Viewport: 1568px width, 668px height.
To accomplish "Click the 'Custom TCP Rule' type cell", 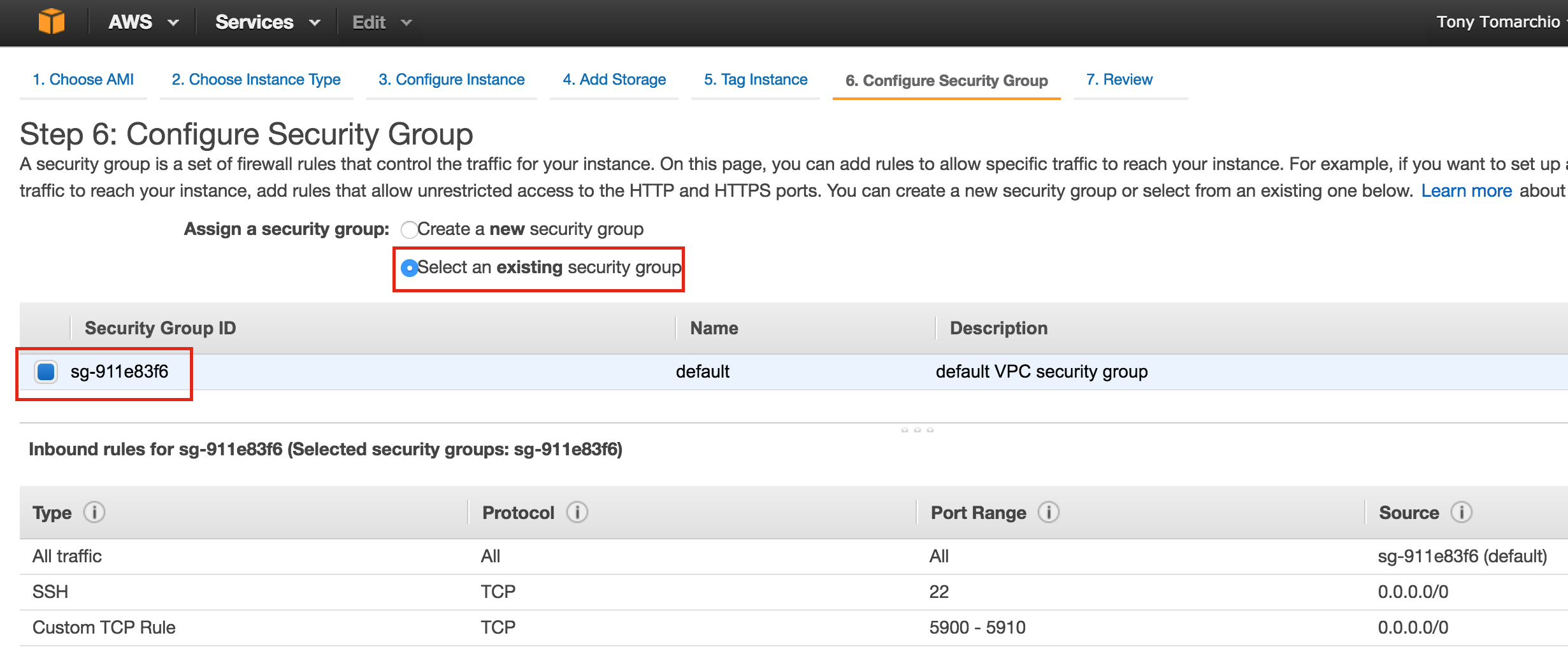I will click(x=104, y=627).
